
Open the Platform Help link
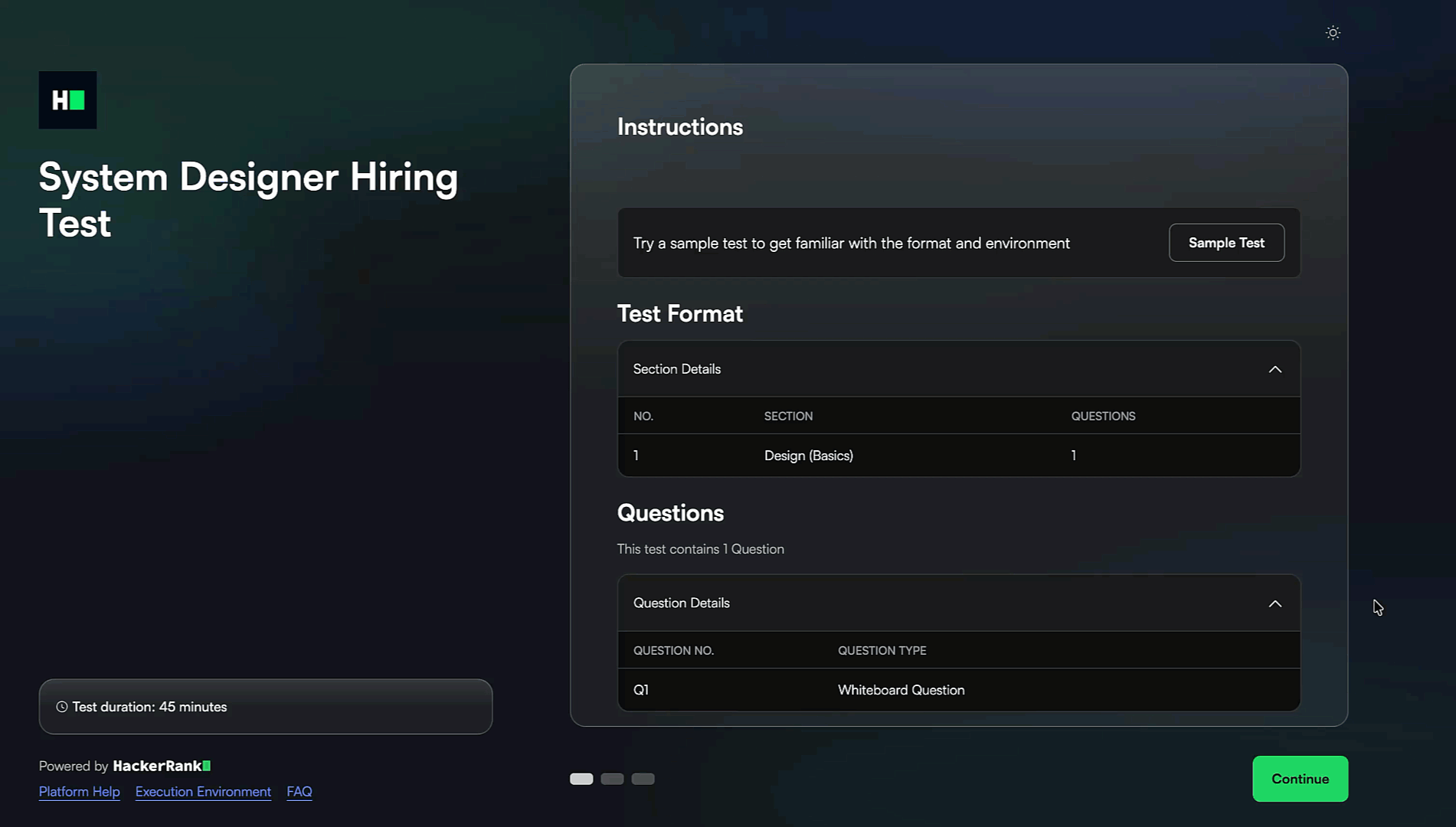pyautogui.click(x=79, y=791)
